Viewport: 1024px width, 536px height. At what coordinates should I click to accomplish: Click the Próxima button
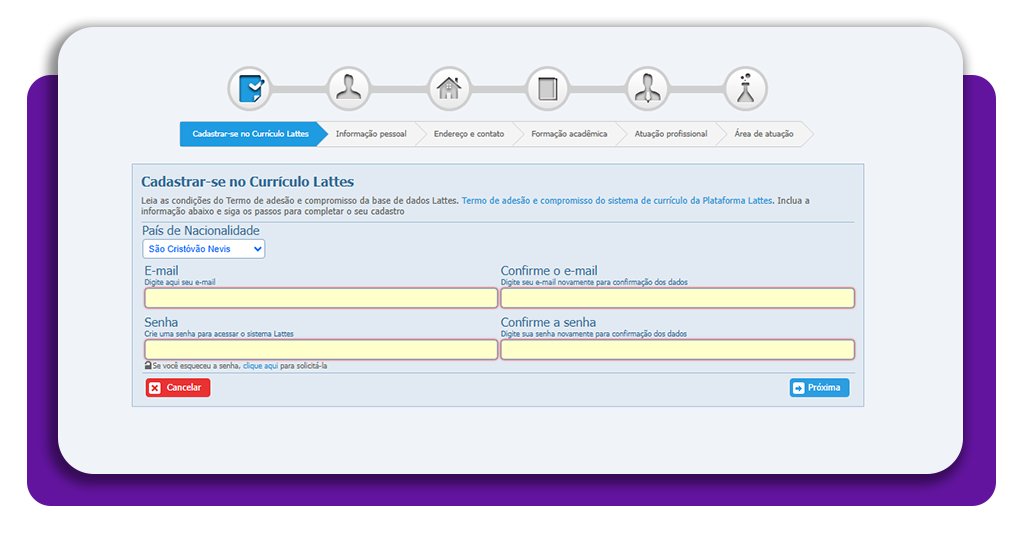point(819,388)
